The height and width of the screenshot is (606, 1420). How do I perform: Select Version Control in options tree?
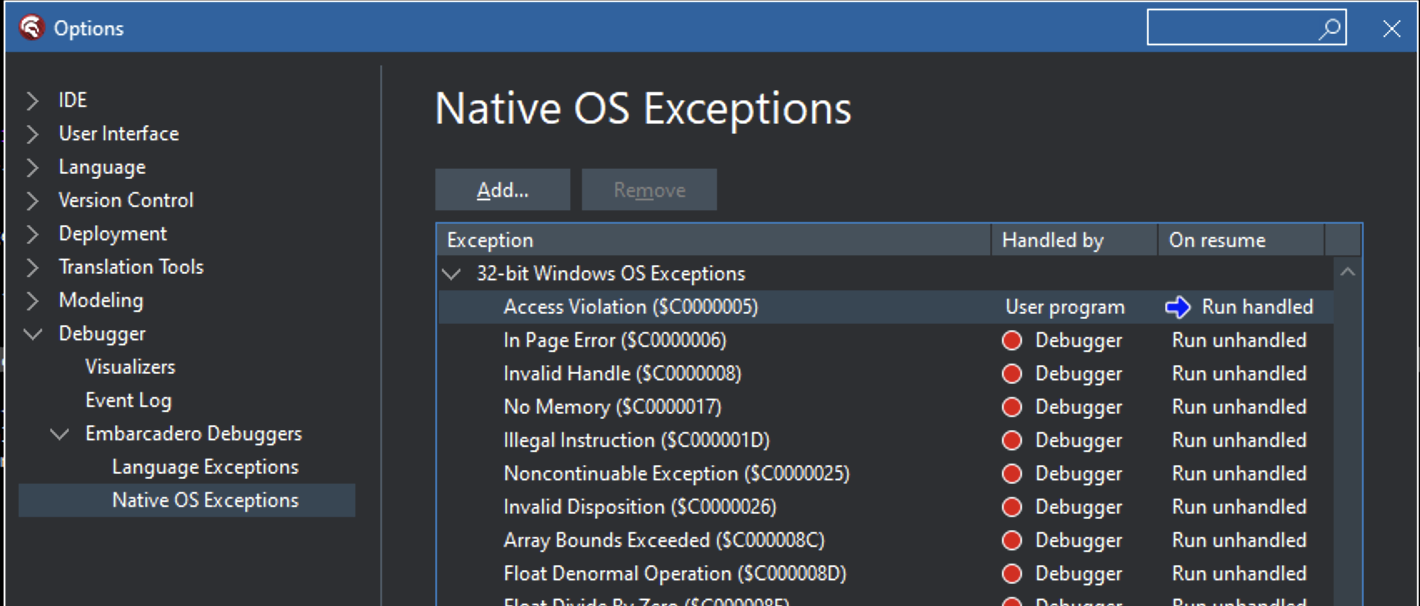(126, 200)
